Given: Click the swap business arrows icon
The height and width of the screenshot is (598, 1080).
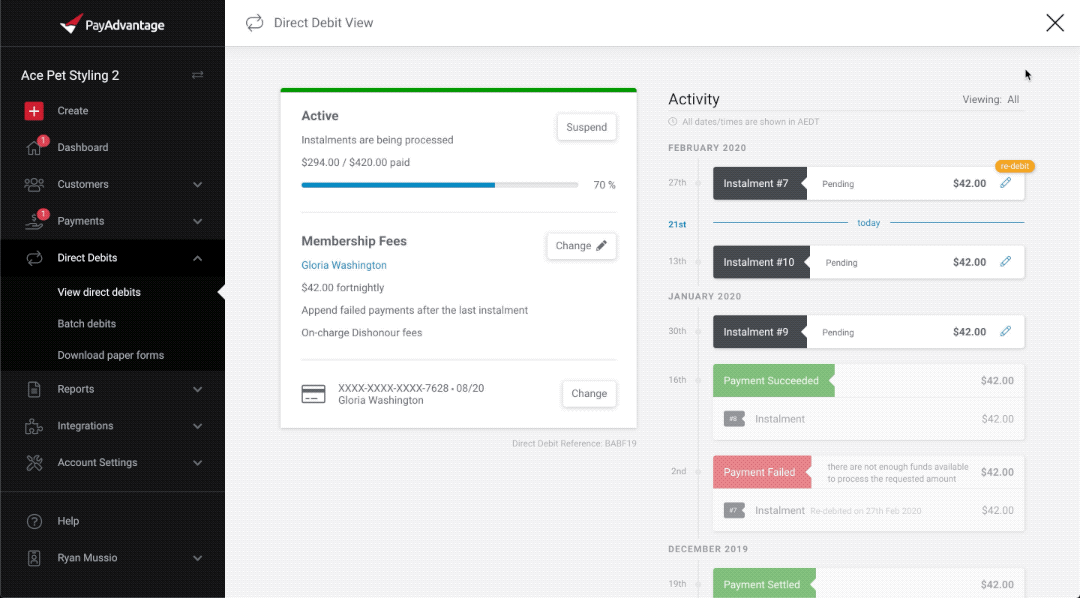Looking at the screenshot, I should (x=197, y=75).
